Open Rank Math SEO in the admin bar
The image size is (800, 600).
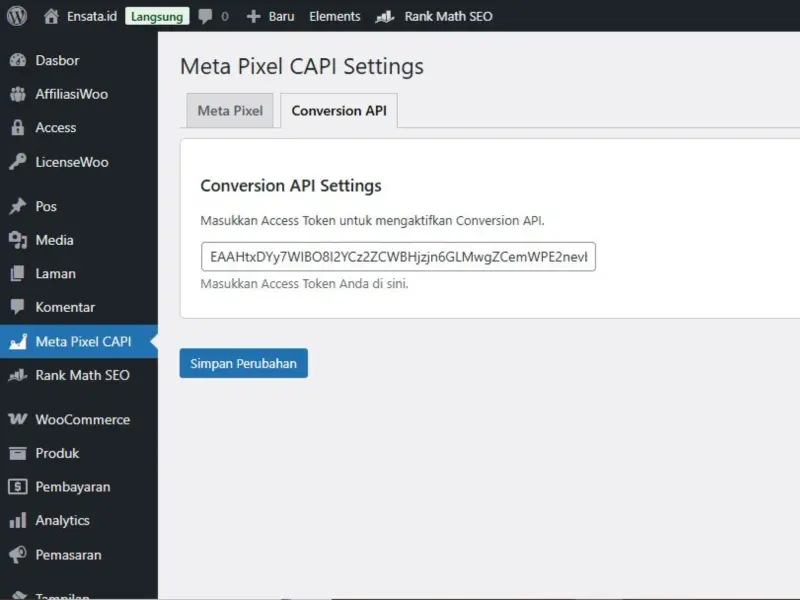point(434,16)
